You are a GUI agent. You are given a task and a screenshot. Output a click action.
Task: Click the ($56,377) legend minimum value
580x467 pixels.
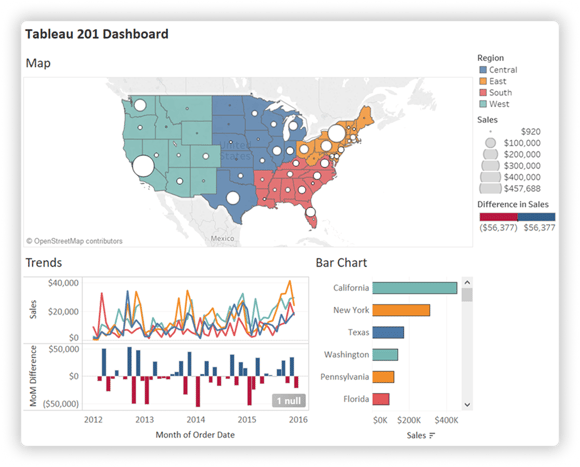click(x=498, y=228)
